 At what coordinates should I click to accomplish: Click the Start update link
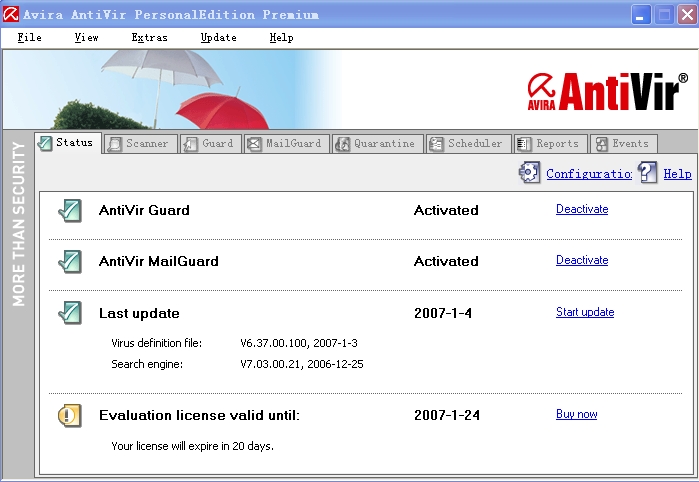tap(585, 312)
